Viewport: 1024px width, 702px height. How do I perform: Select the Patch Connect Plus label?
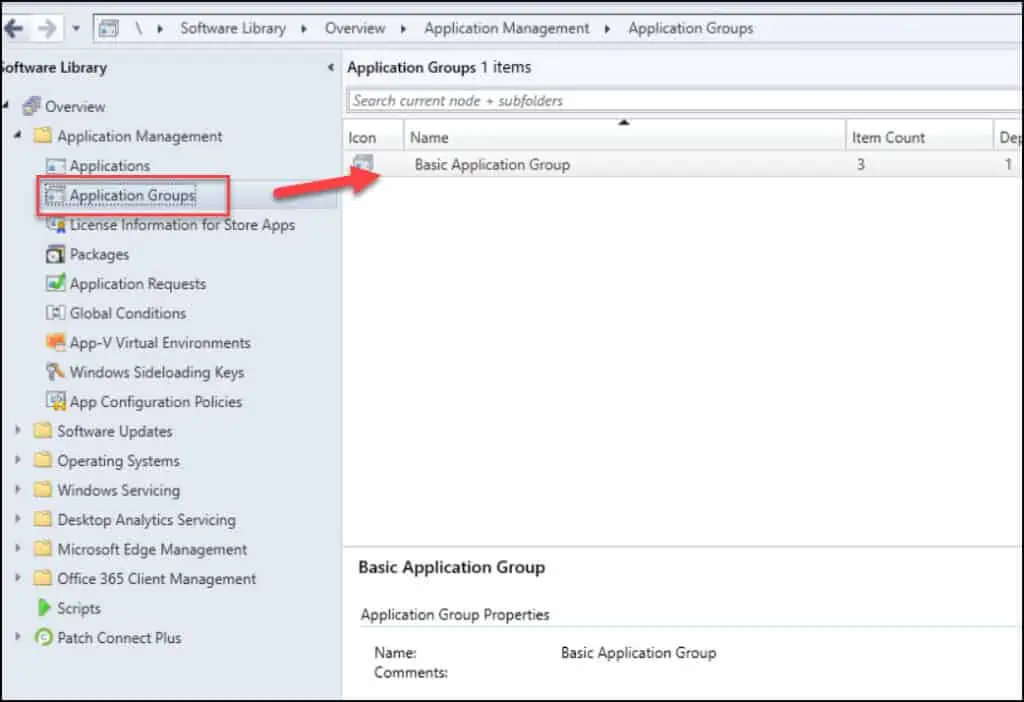(119, 637)
